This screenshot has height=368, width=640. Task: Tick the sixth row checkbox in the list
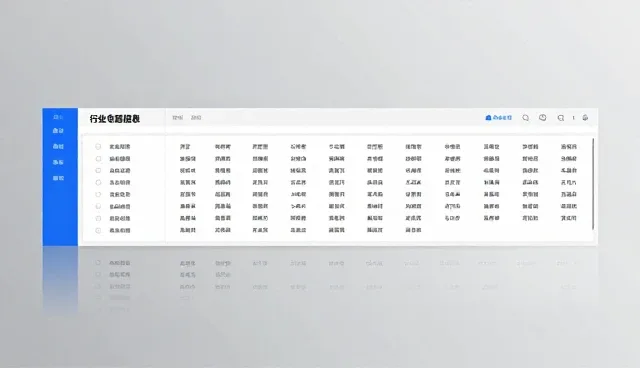[x=98, y=206]
